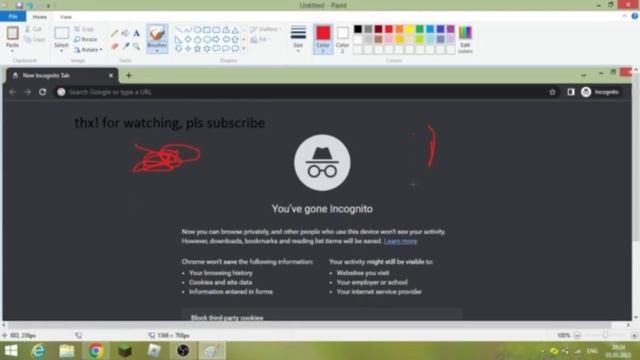Click the Windows Start button
The image size is (640, 360).
pos(11,351)
